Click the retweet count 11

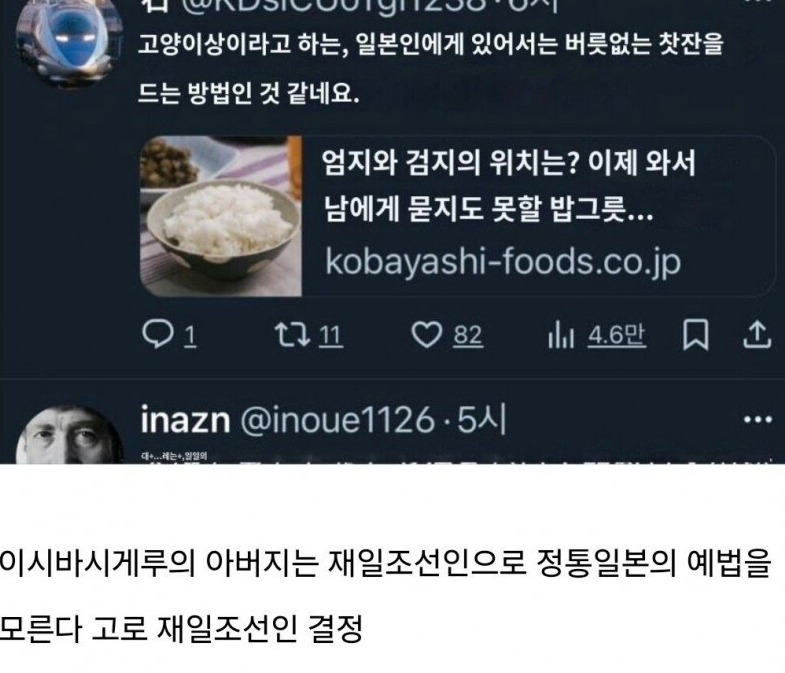[330, 335]
